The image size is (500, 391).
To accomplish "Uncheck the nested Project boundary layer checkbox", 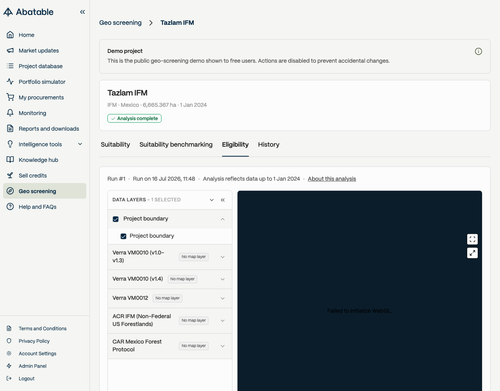I will (x=123, y=236).
